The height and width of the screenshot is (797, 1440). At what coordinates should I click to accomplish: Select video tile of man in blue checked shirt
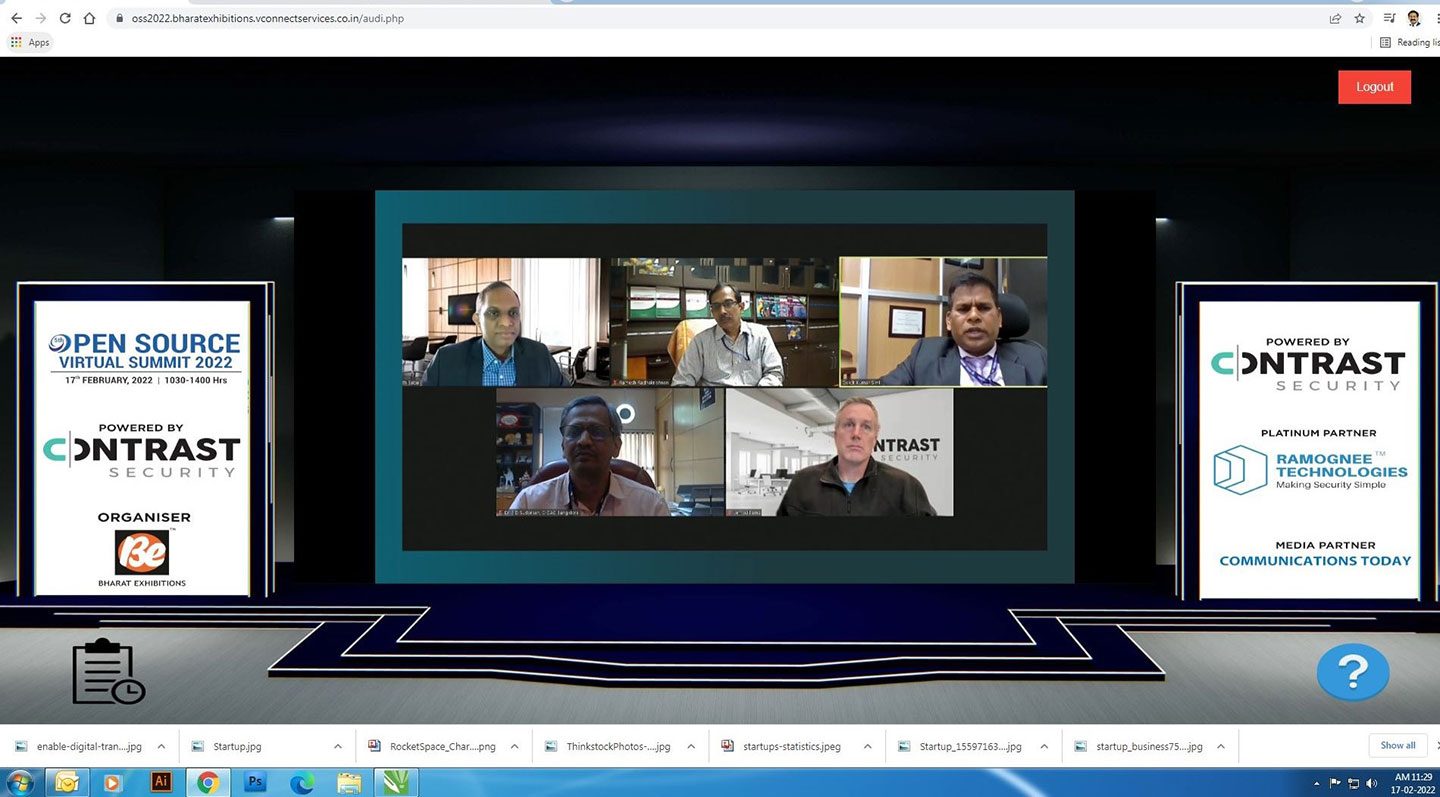coord(501,322)
